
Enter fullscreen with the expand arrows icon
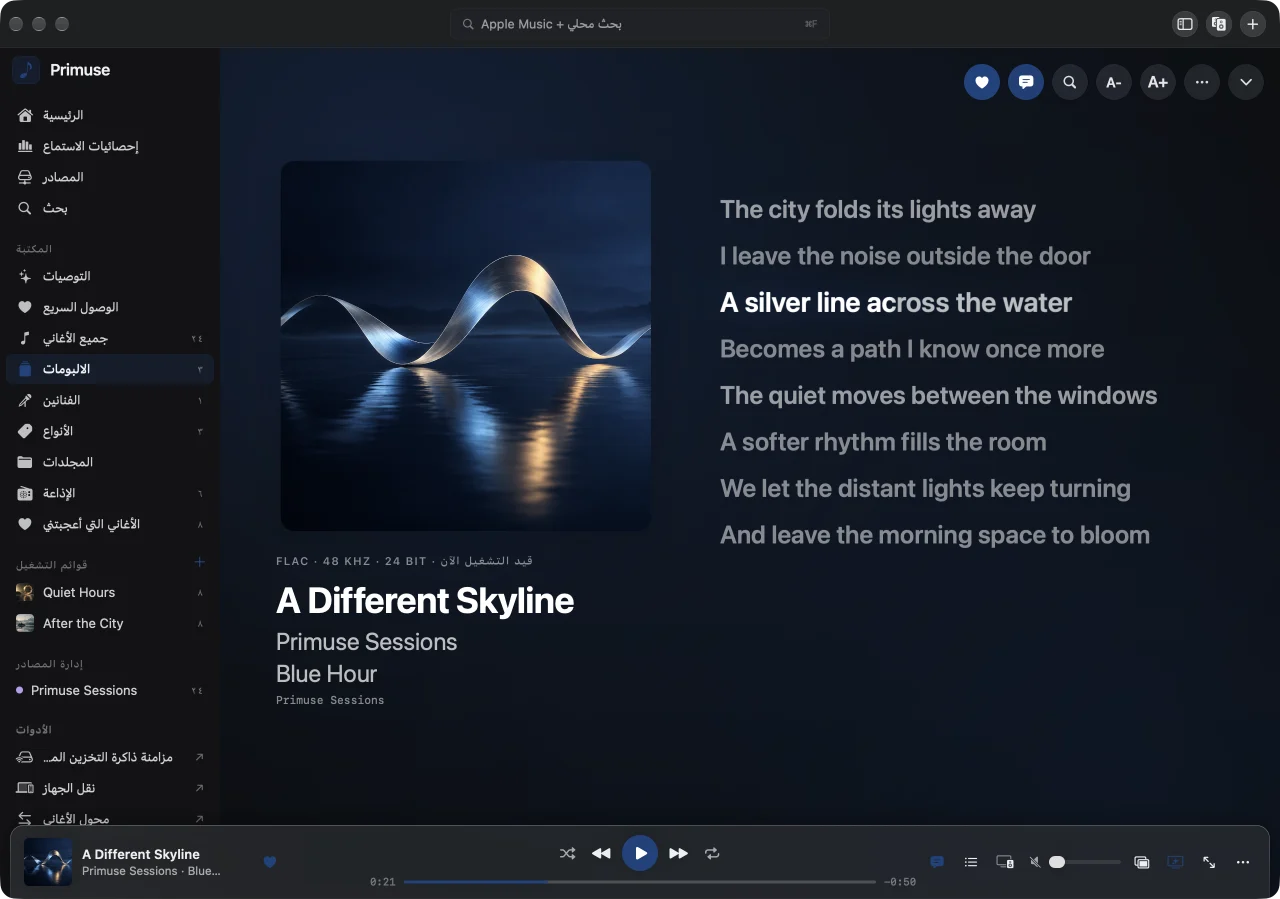pyautogui.click(x=1209, y=861)
